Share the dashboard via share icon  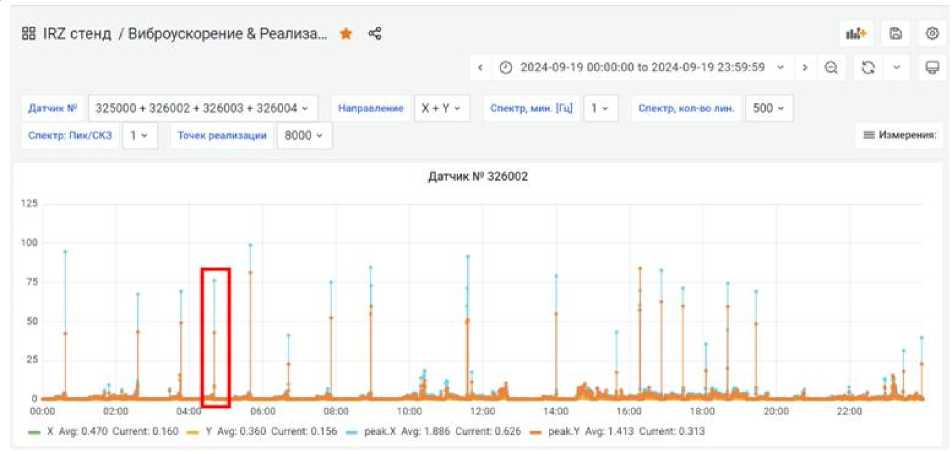pos(375,34)
